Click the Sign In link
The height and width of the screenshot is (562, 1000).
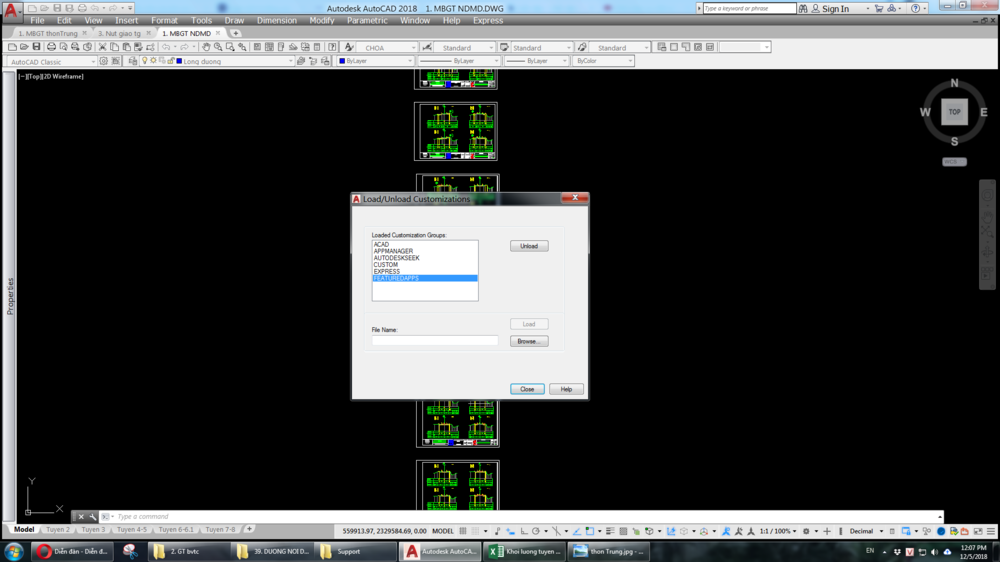click(x=835, y=9)
